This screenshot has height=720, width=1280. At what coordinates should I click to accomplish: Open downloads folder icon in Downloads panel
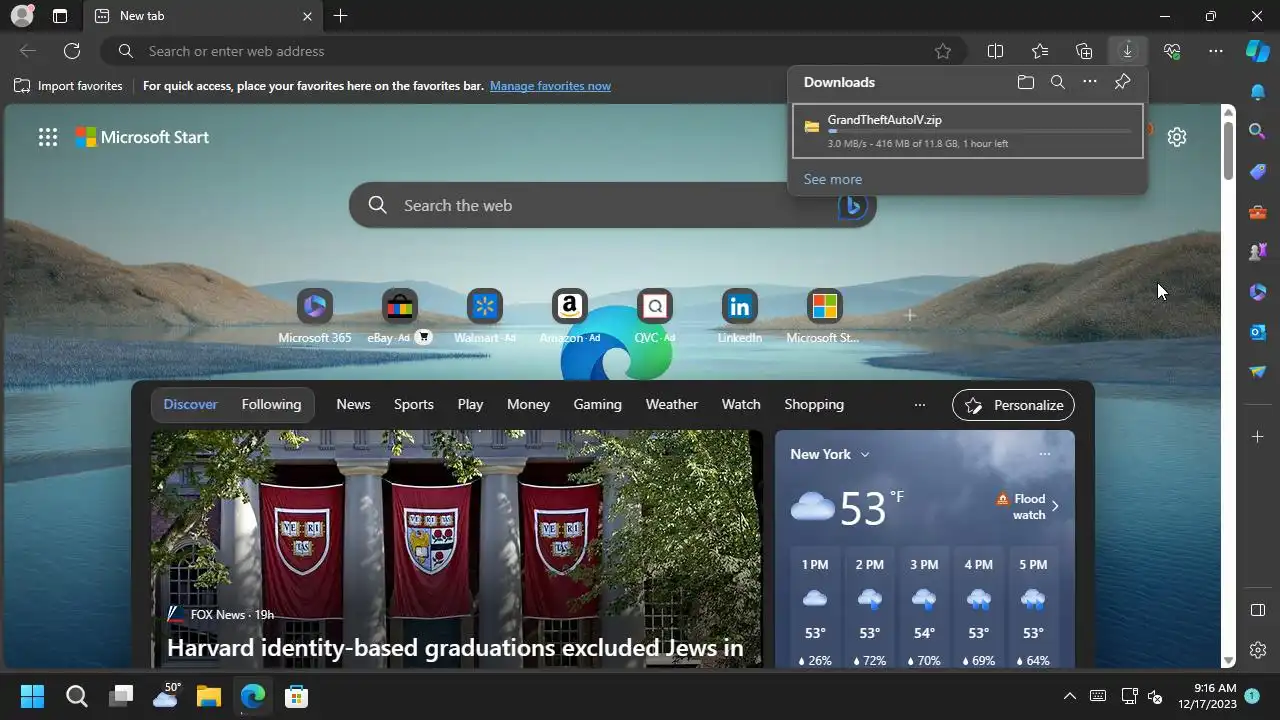tap(1025, 82)
